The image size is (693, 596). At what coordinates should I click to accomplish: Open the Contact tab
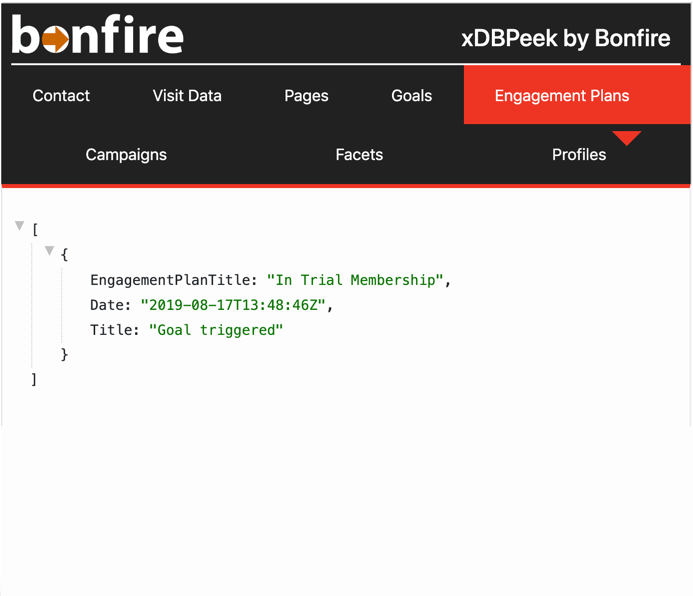61,95
